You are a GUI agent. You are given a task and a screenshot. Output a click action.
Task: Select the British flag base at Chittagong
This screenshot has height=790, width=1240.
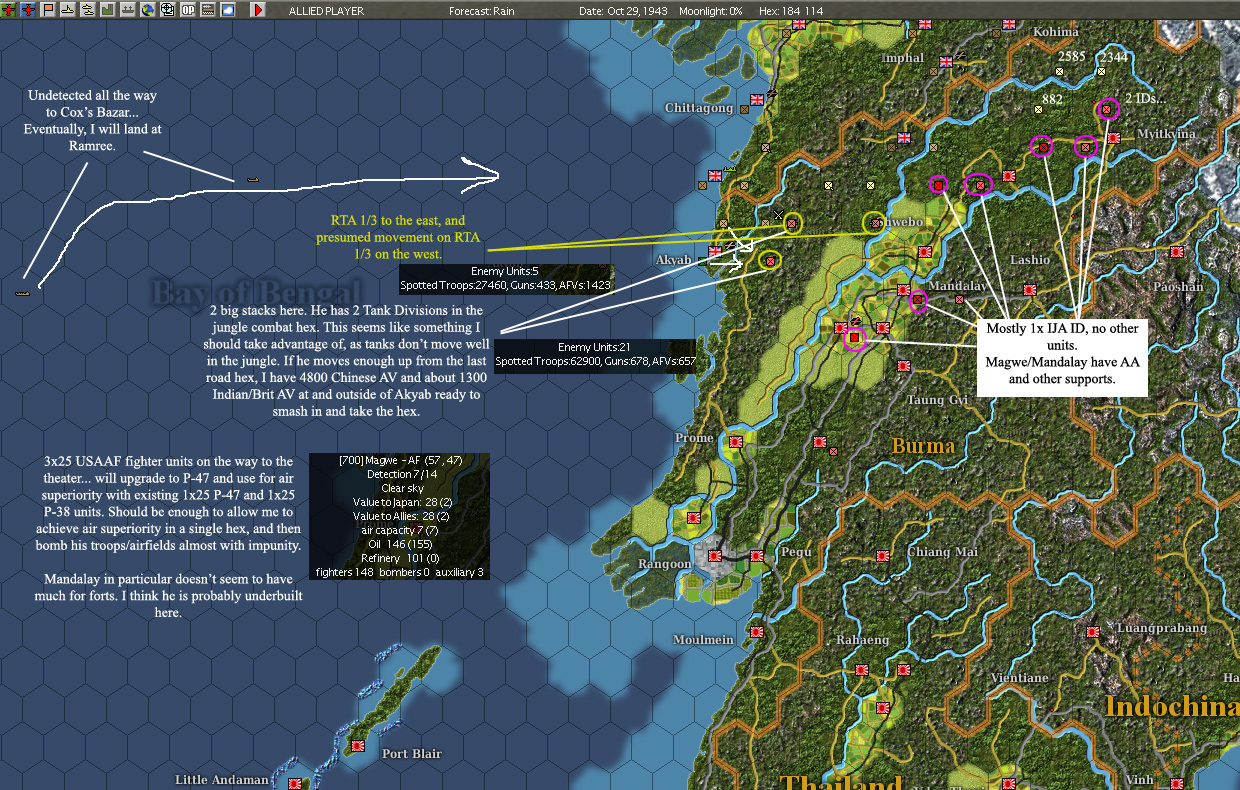757,98
